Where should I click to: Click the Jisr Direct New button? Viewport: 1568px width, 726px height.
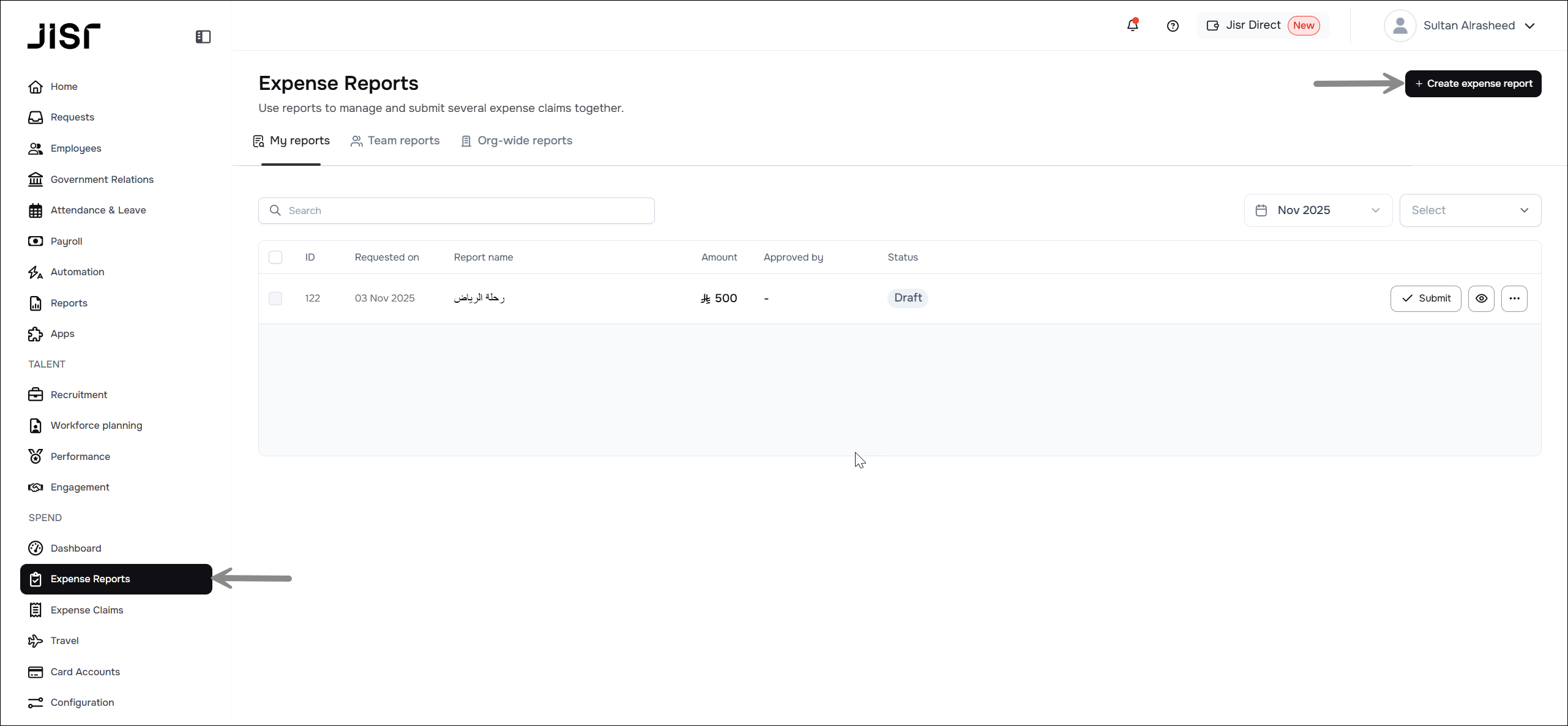tap(1262, 26)
